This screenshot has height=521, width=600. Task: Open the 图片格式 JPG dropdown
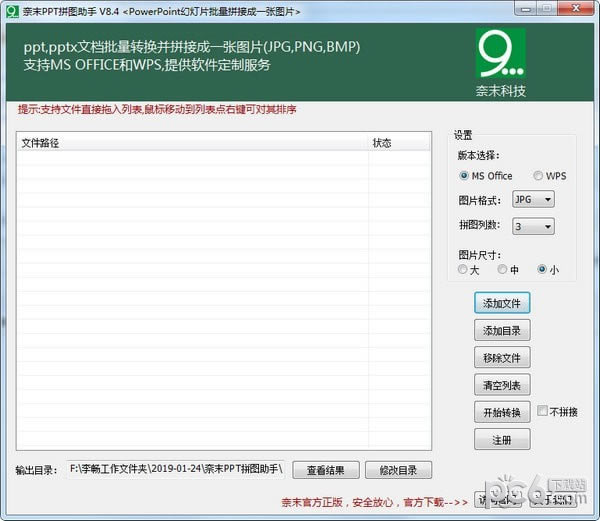(533, 200)
